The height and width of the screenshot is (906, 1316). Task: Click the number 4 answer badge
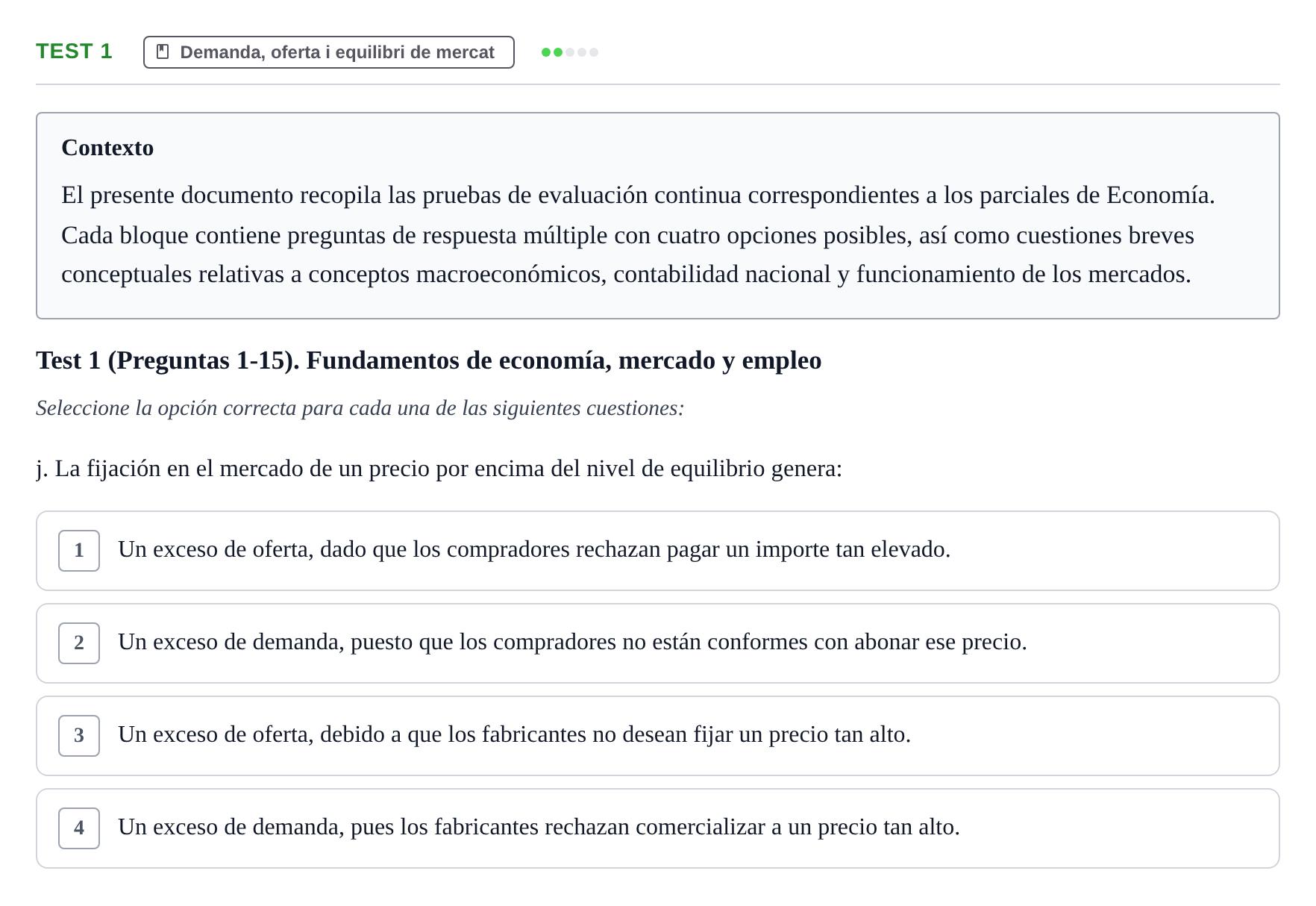pyautogui.click(x=79, y=828)
